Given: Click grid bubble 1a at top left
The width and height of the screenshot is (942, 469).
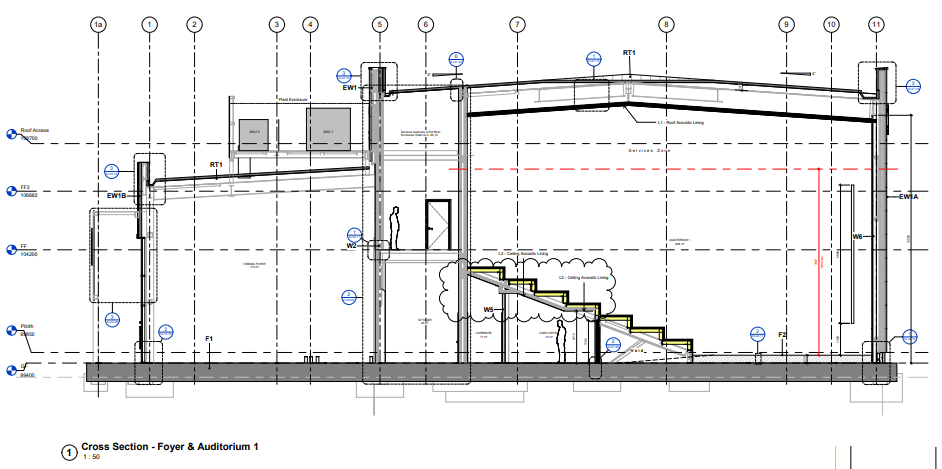Looking at the screenshot, I should 97,23.
